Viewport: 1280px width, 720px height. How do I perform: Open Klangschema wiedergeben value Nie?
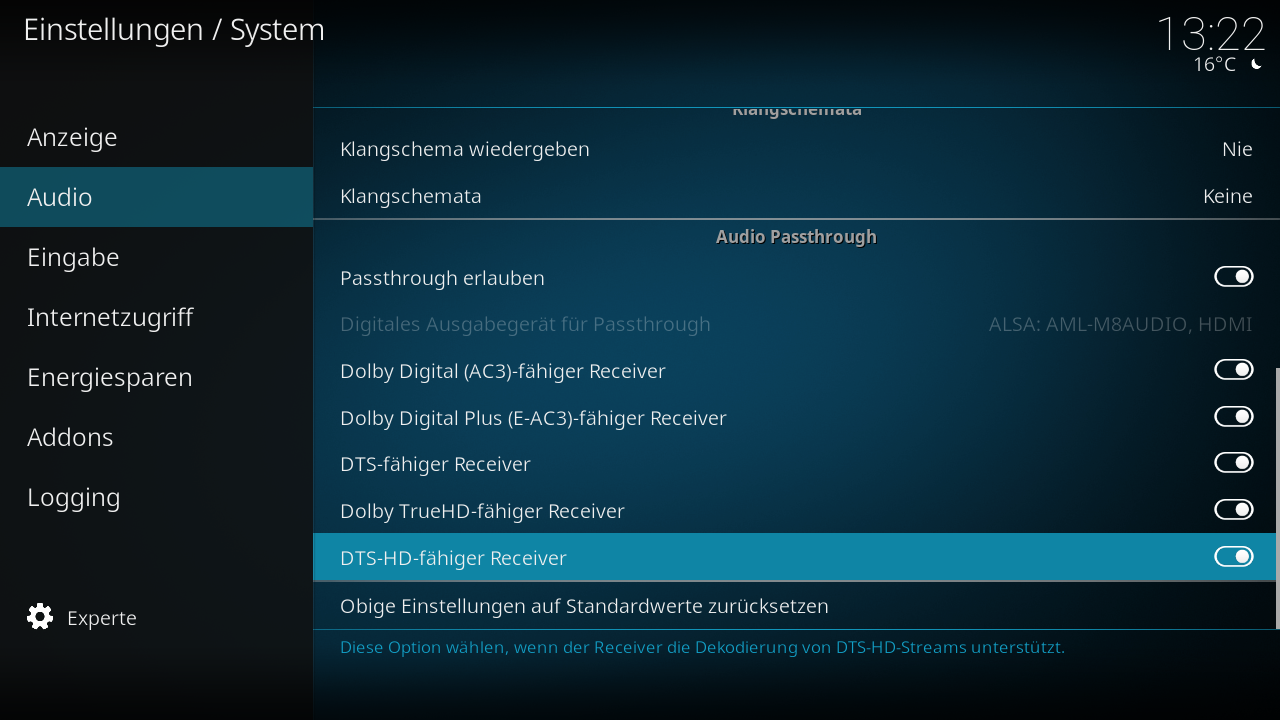tap(795, 149)
